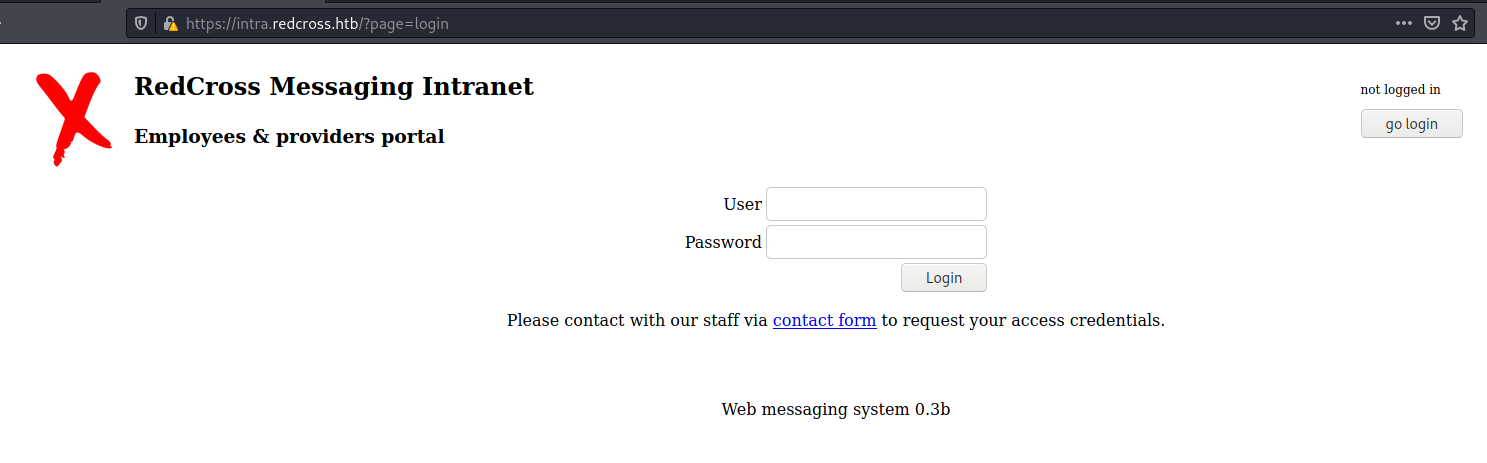The width and height of the screenshot is (1487, 463).
Task: Click the "go login" button
Action: click(x=1412, y=124)
